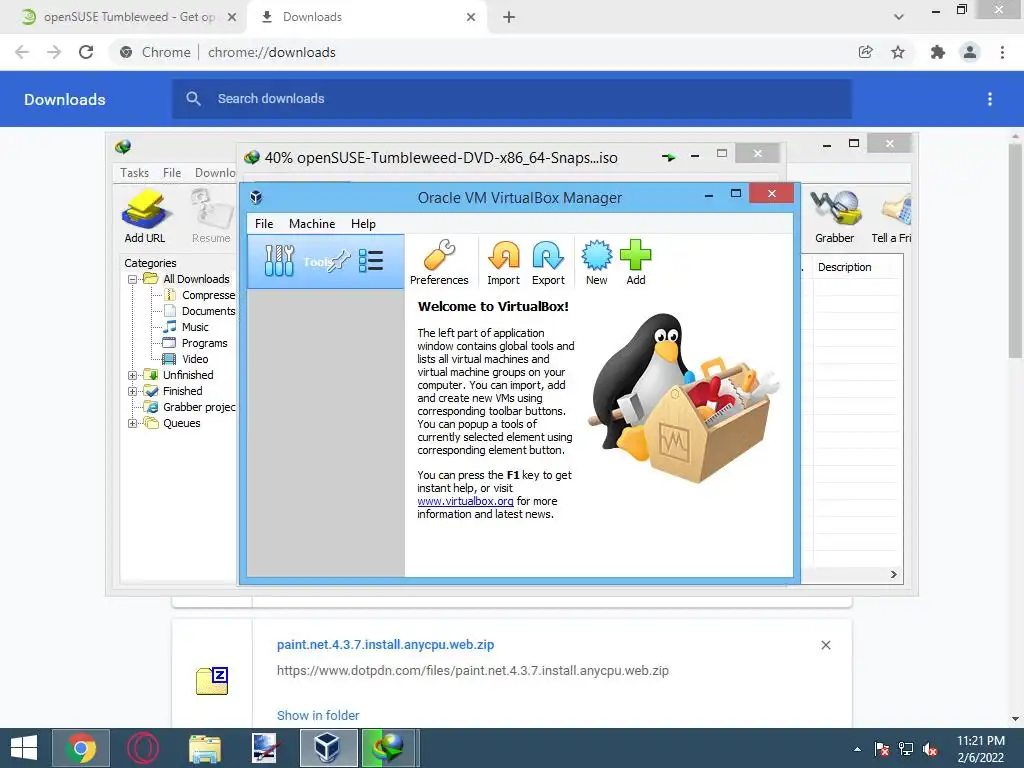The width and height of the screenshot is (1024, 768).
Task: Open Opera from the taskbar
Action: coord(142,748)
